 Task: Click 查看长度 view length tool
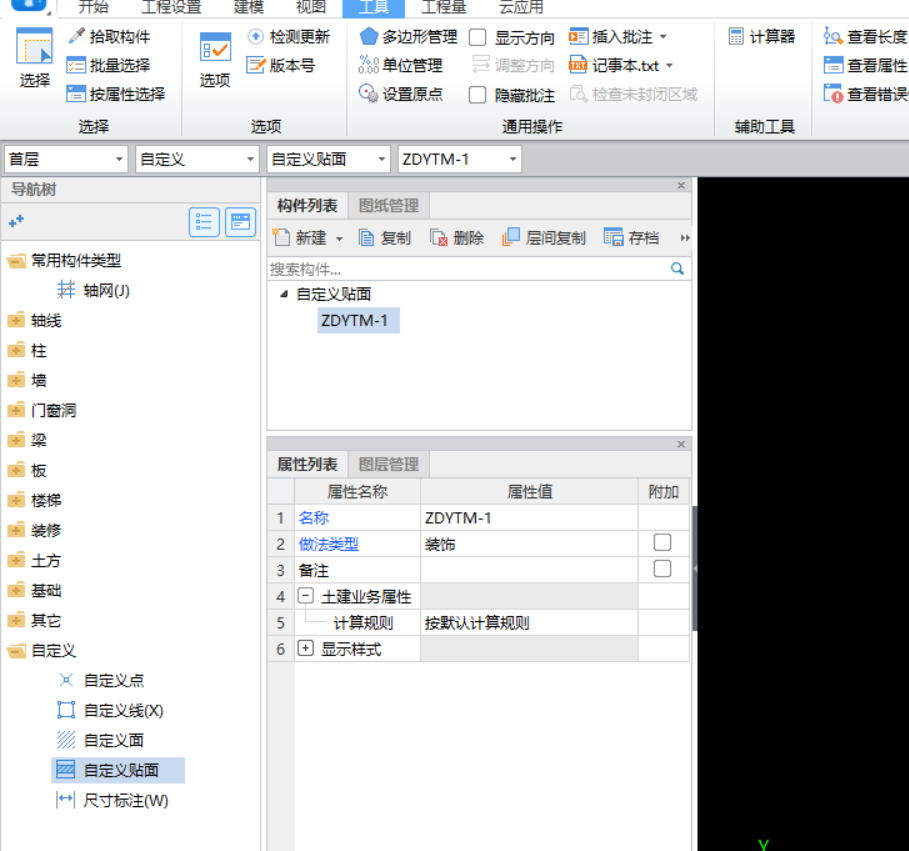click(866, 37)
